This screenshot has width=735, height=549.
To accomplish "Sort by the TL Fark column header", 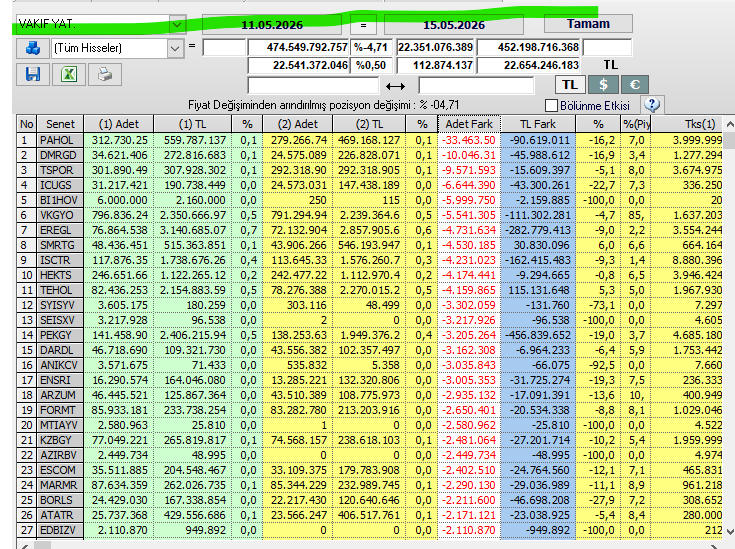I will click(538, 124).
